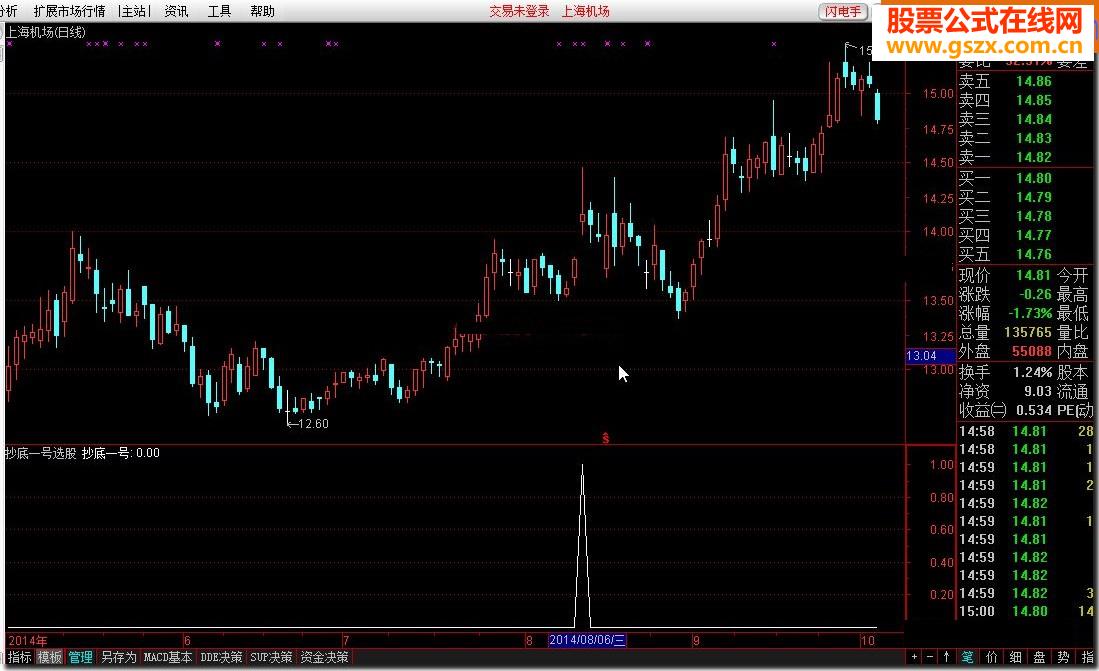The image size is (1099, 671).
Task: Click the 14.50 price axis label
Action: tap(938, 163)
